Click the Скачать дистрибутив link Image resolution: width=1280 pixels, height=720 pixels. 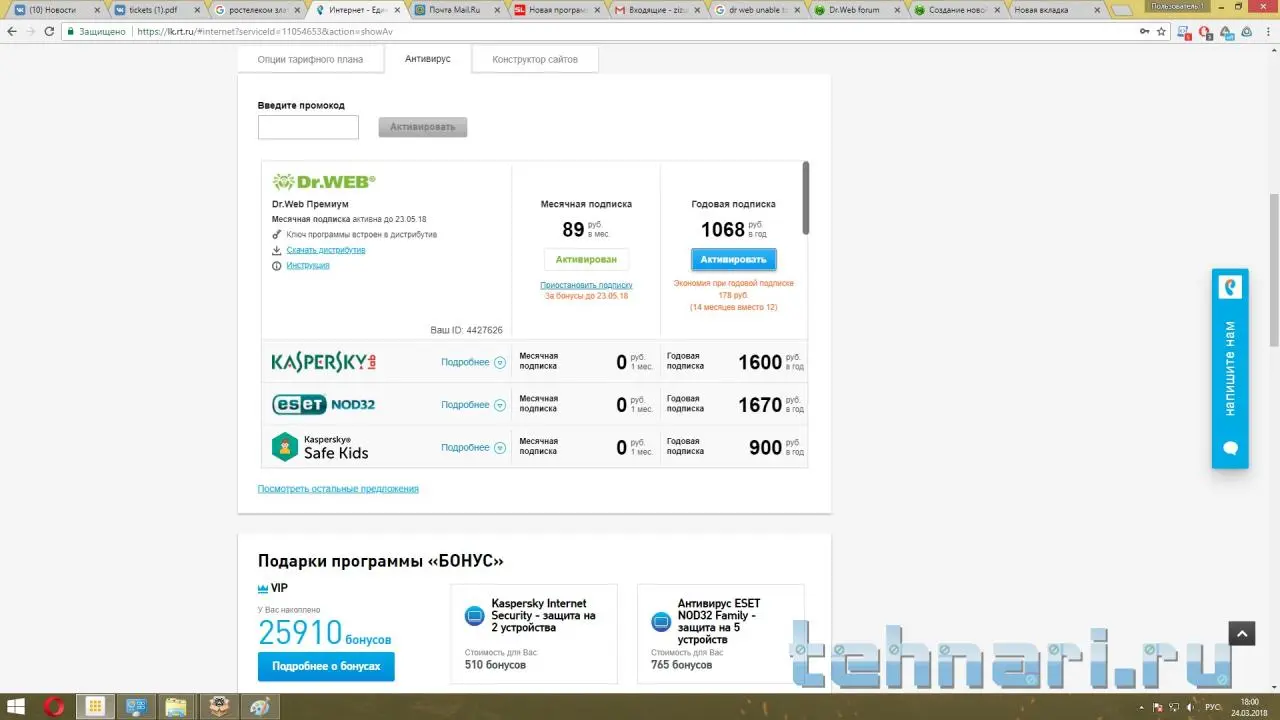(326, 250)
